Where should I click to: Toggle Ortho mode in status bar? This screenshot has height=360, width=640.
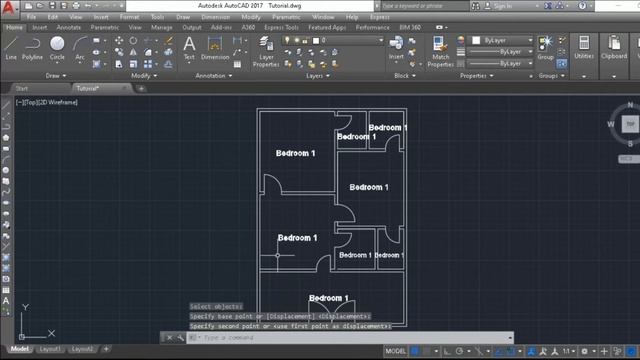coord(447,351)
